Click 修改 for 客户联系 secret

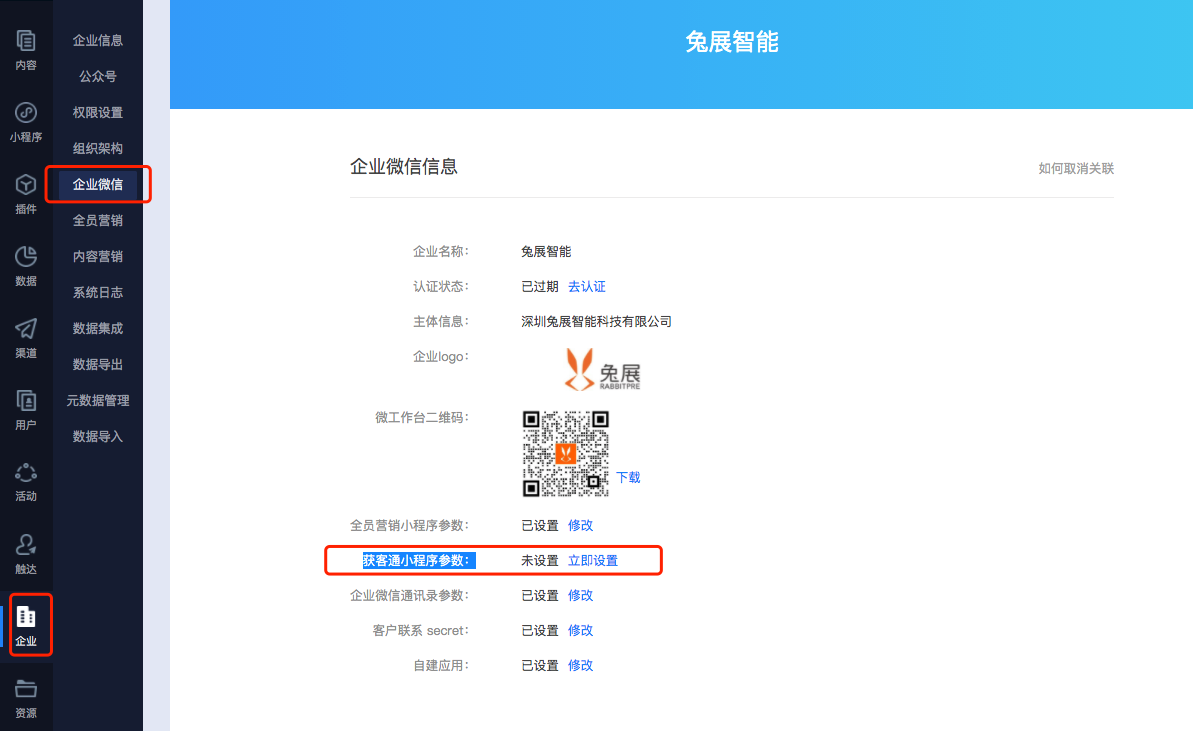coord(581,631)
